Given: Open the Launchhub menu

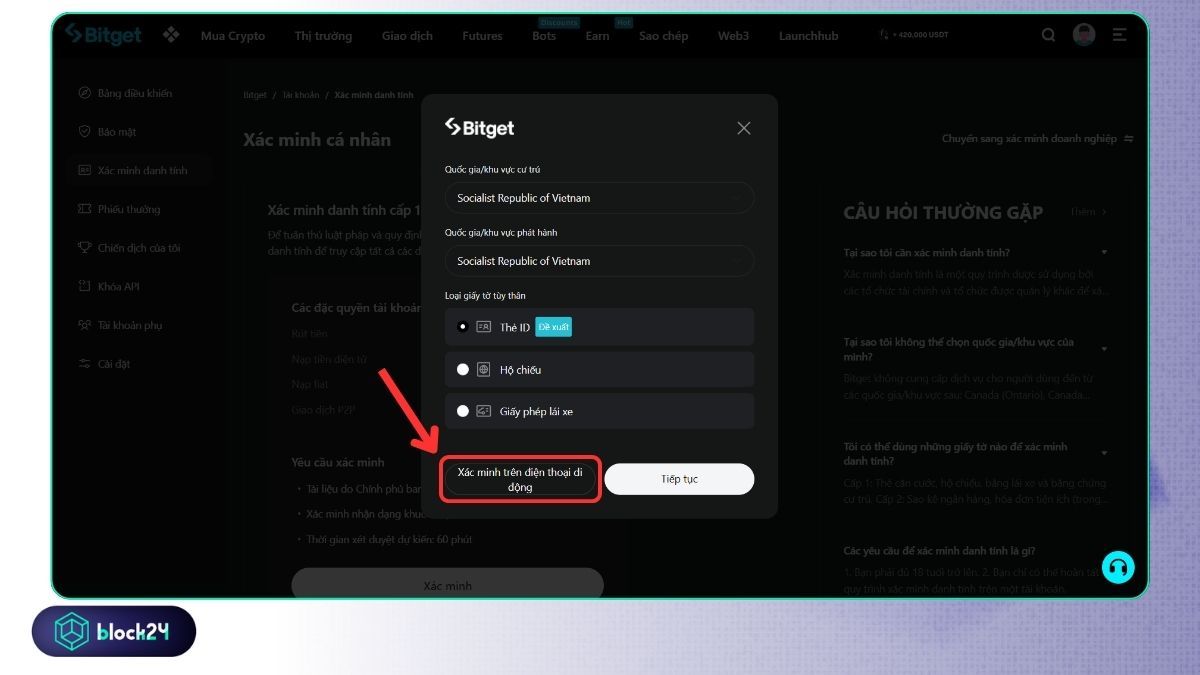Looking at the screenshot, I should coord(809,36).
